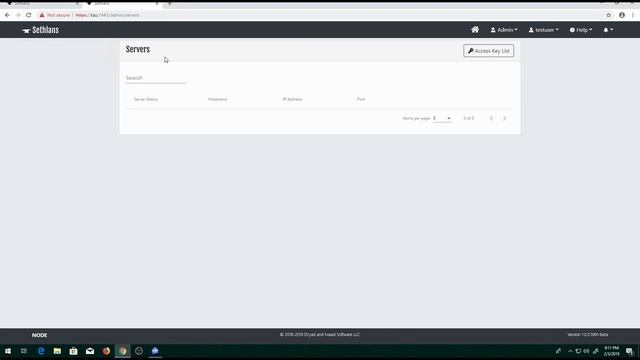Click the copyright text in footer

tap(320, 335)
